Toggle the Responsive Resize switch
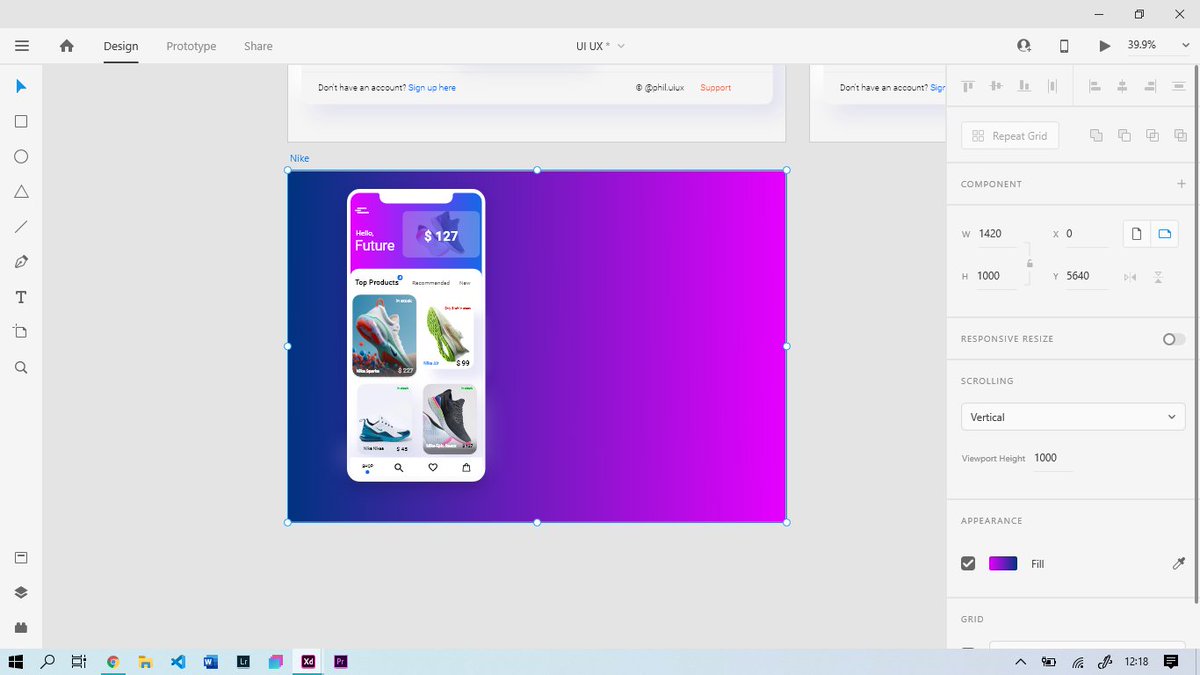This screenshot has width=1200, height=675. point(1173,339)
